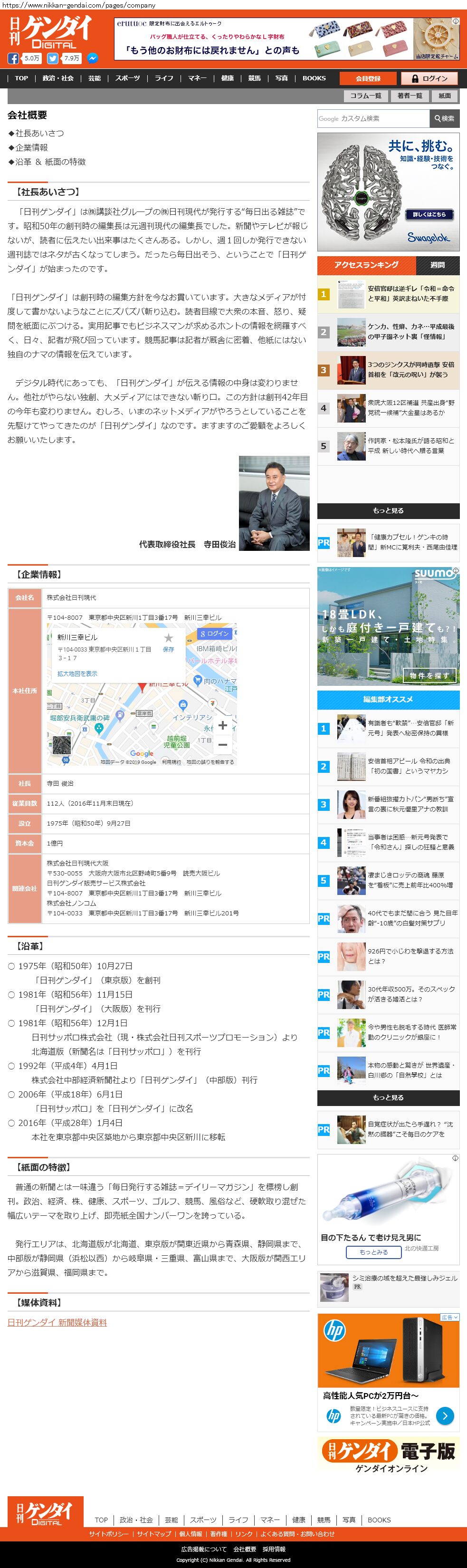Open BOOKS in the top navigation

(x=315, y=78)
